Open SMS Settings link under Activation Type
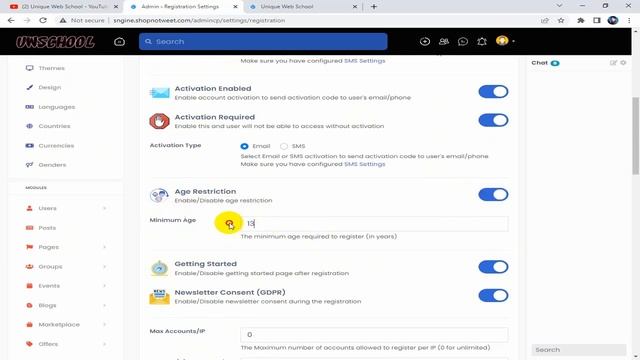 (364, 164)
